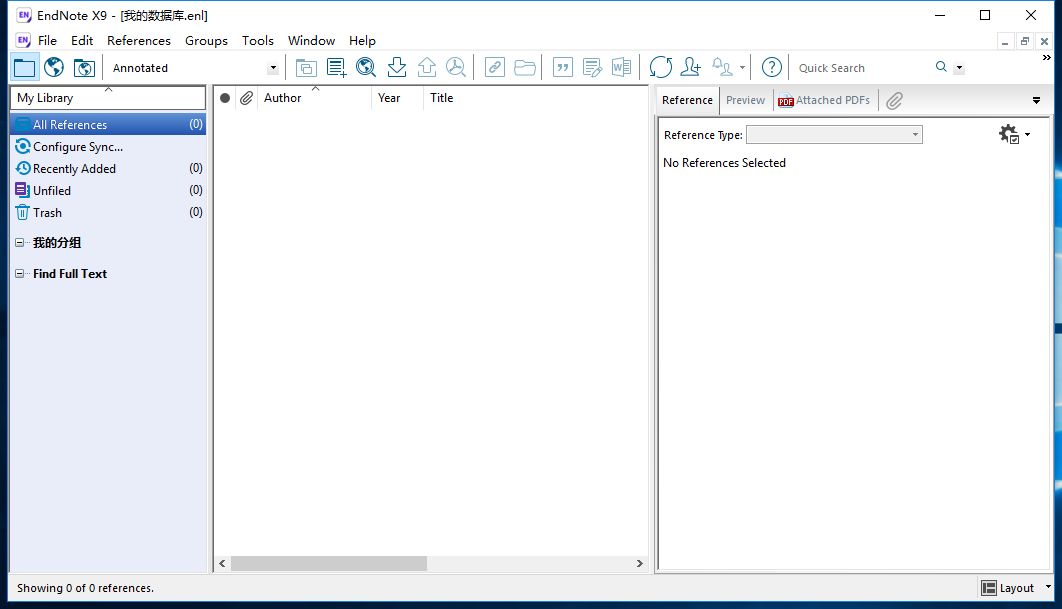Image resolution: width=1062 pixels, height=609 pixels.
Task: Switch to the Attached PDFs tab
Action: pyautogui.click(x=824, y=100)
